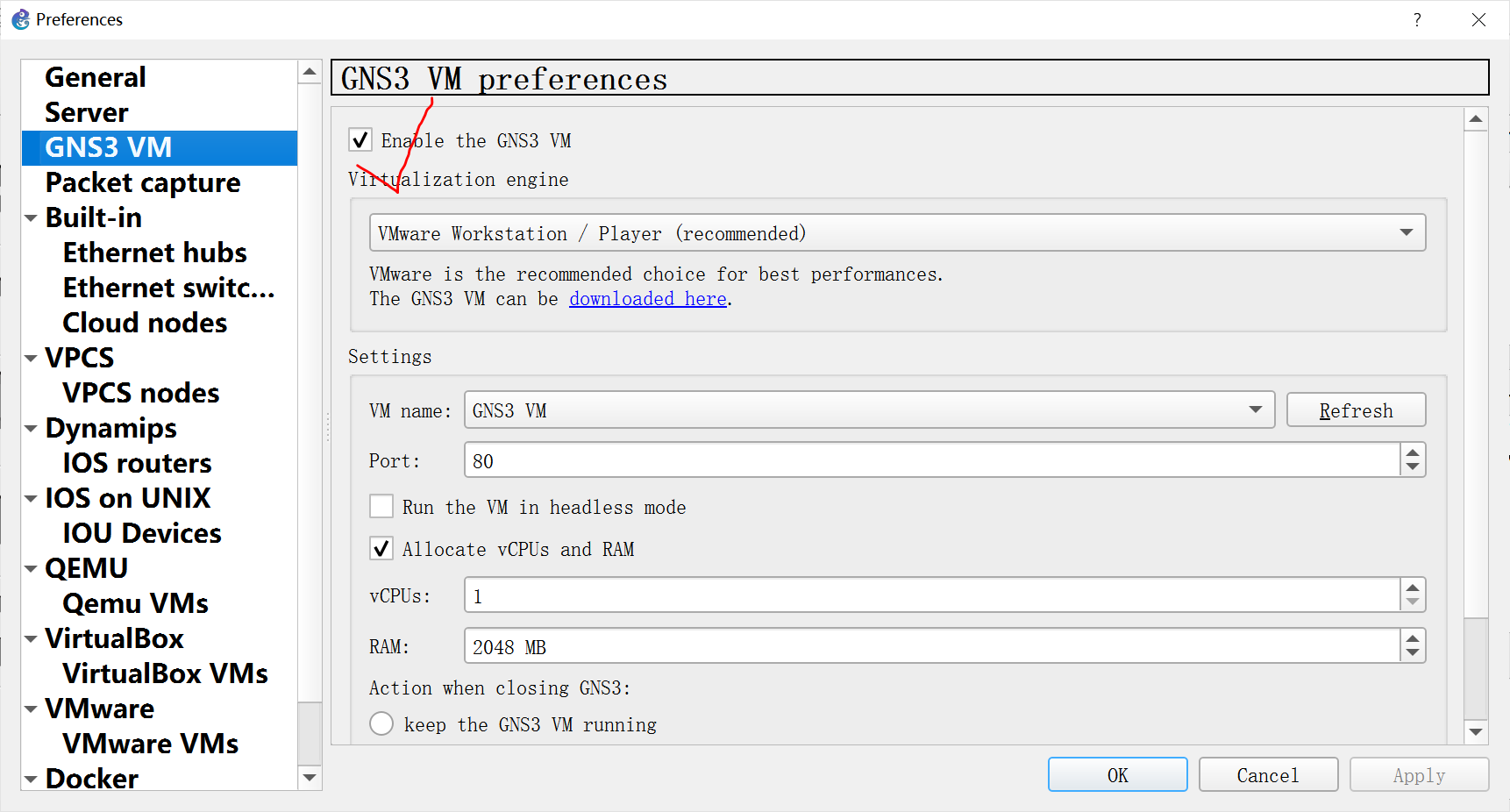Click the Refresh button
Viewport: 1510px width, 812px height.
pos(1356,410)
